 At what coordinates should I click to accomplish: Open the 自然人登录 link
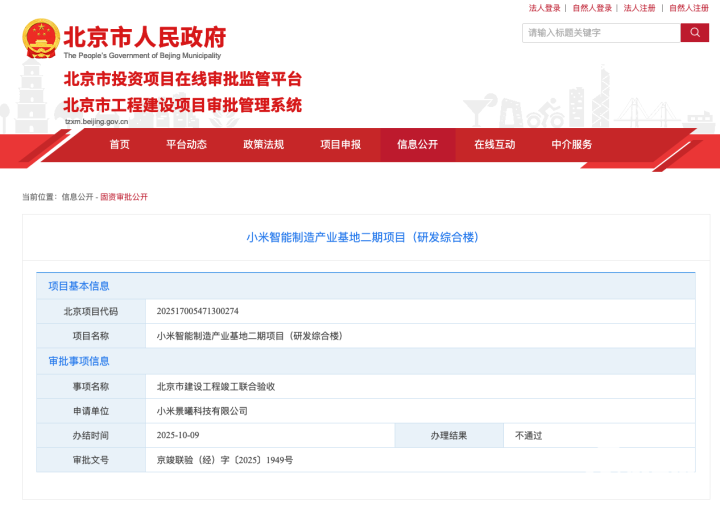click(x=592, y=8)
